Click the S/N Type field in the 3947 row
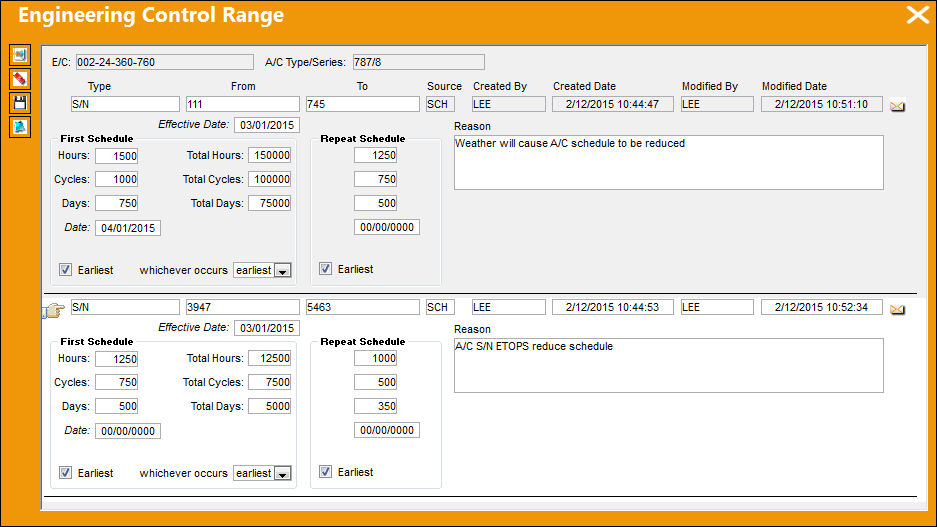This screenshot has height=527, width=937. 125,307
